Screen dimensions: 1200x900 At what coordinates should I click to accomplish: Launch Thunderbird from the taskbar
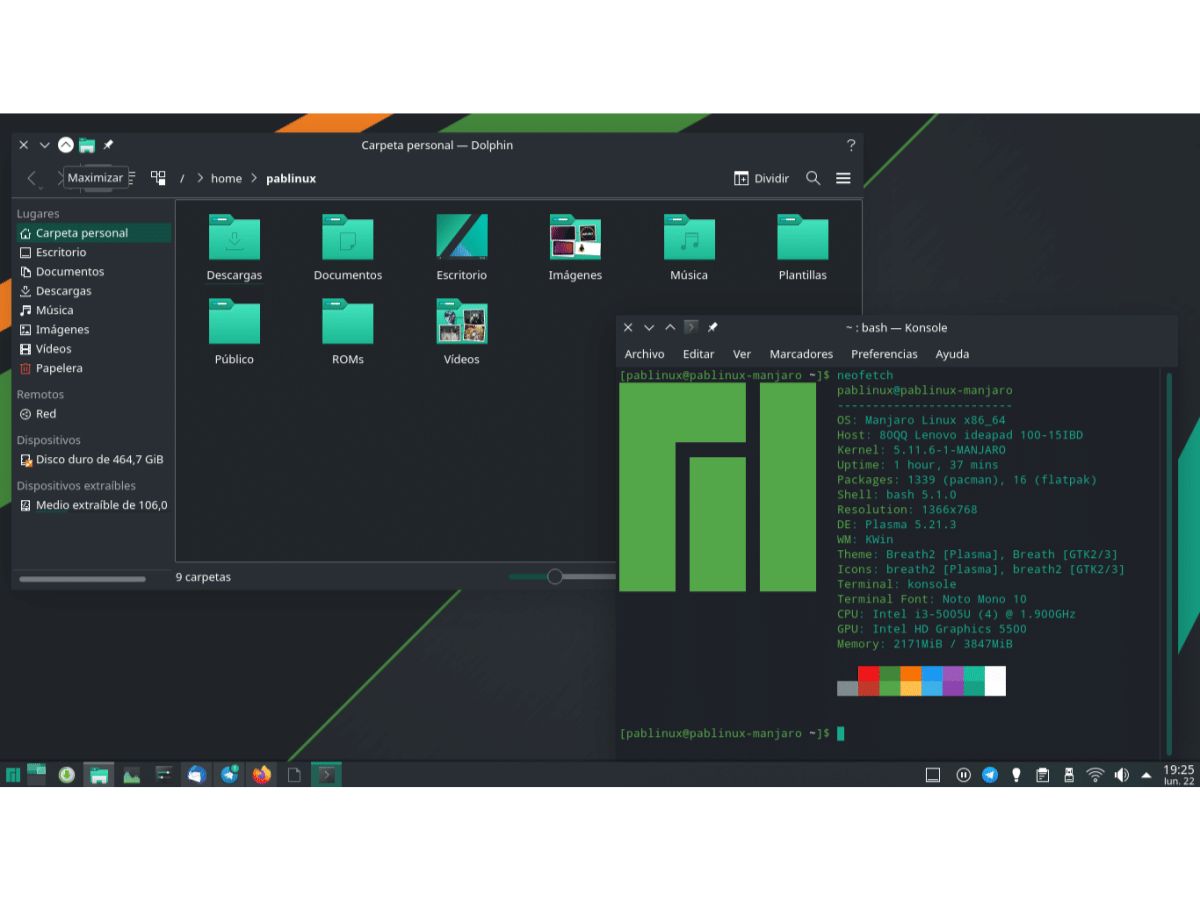(x=196, y=774)
